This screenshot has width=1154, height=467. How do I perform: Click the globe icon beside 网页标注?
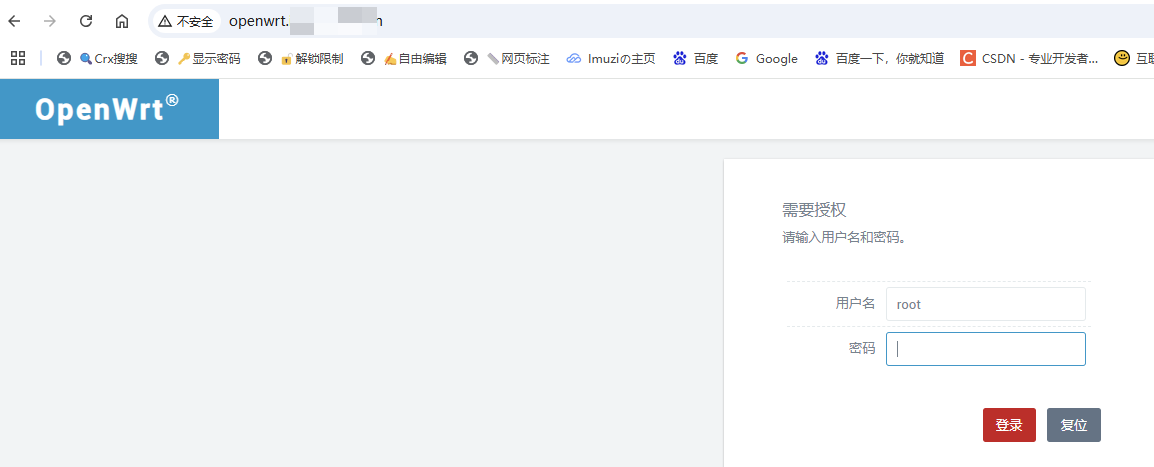pos(471,59)
